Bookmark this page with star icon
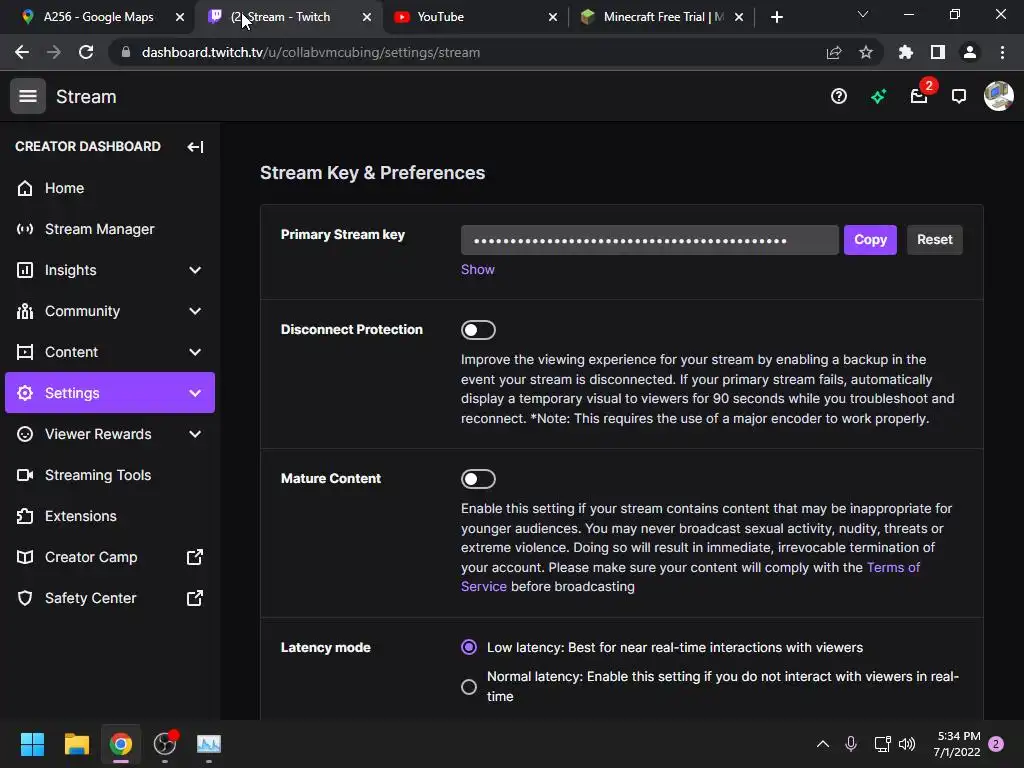The width and height of the screenshot is (1024, 768). (866, 52)
